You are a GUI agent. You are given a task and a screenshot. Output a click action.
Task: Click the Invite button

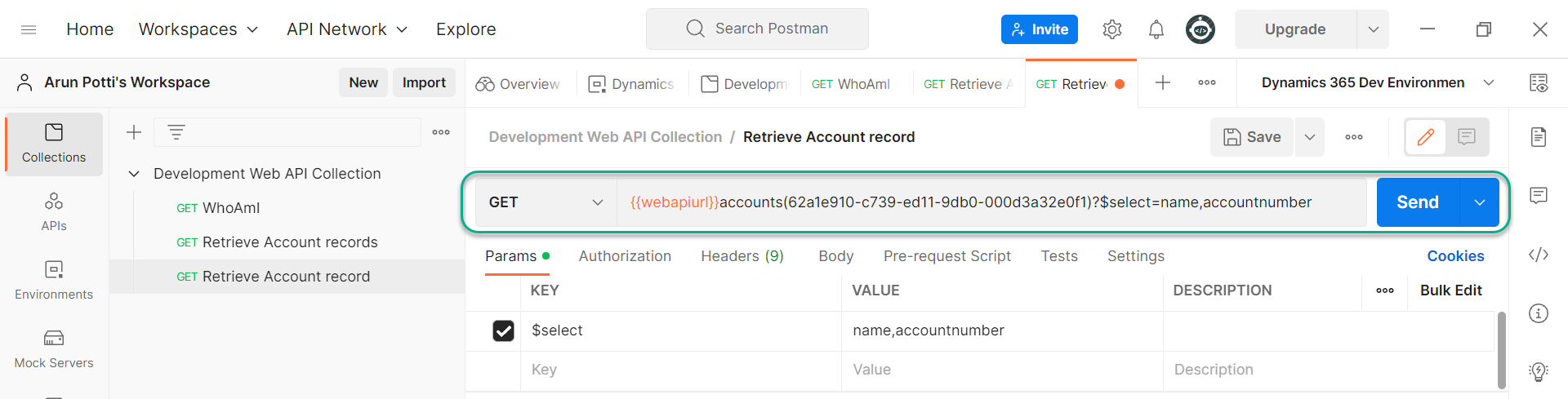1039,29
